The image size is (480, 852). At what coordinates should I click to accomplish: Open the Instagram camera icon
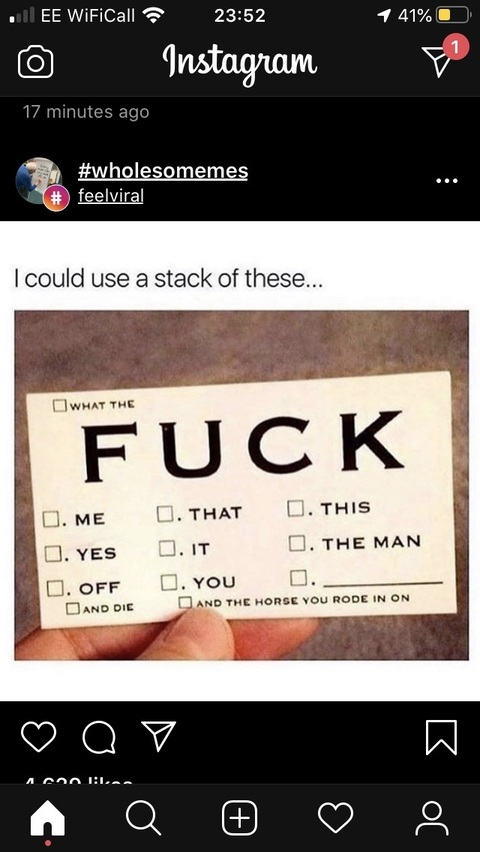[36, 63]
